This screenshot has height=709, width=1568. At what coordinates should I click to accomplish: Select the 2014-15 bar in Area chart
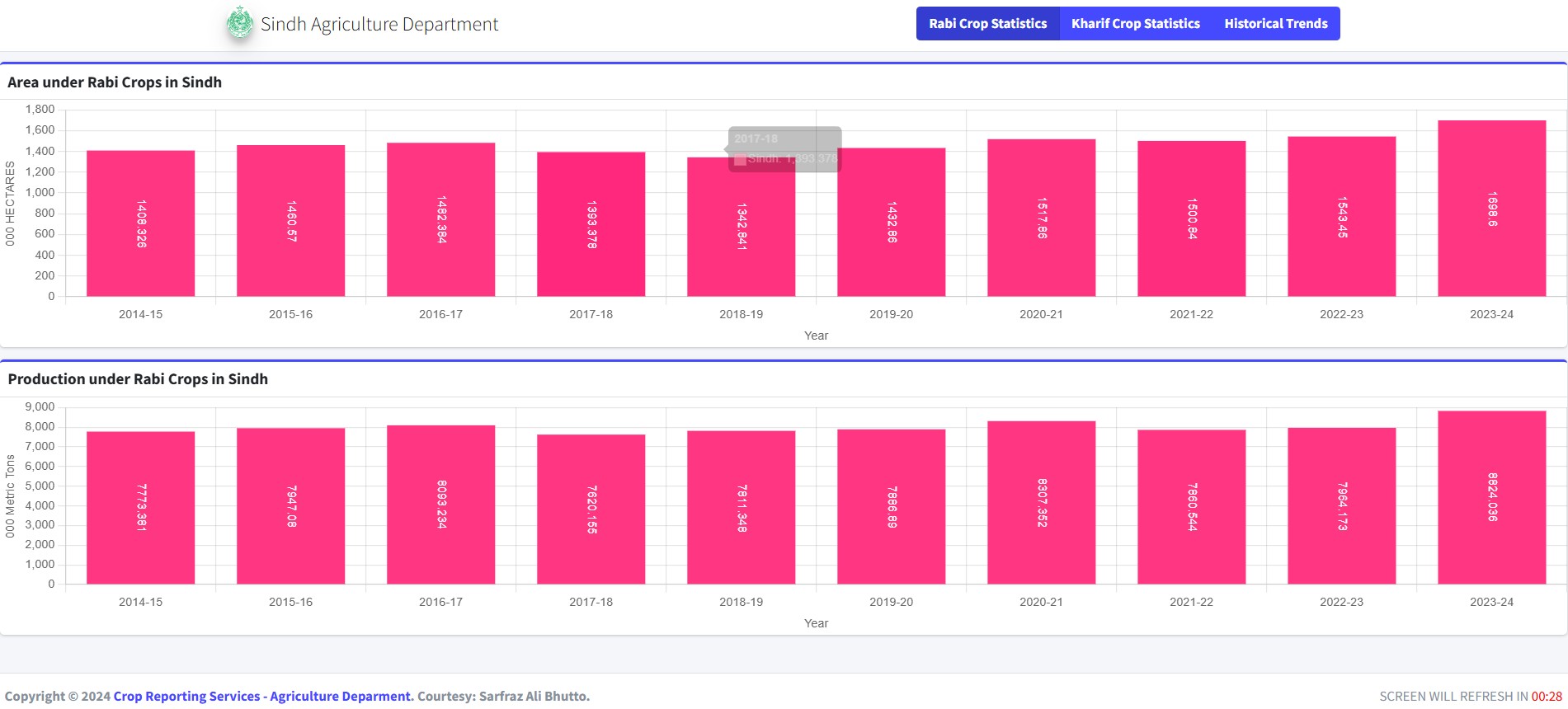point(140,223)
